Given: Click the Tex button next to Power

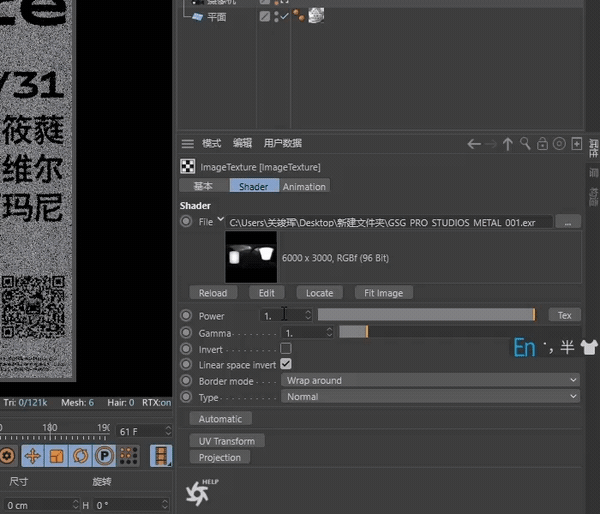Looking at the screenshot, I should click(x=564, y=315).
